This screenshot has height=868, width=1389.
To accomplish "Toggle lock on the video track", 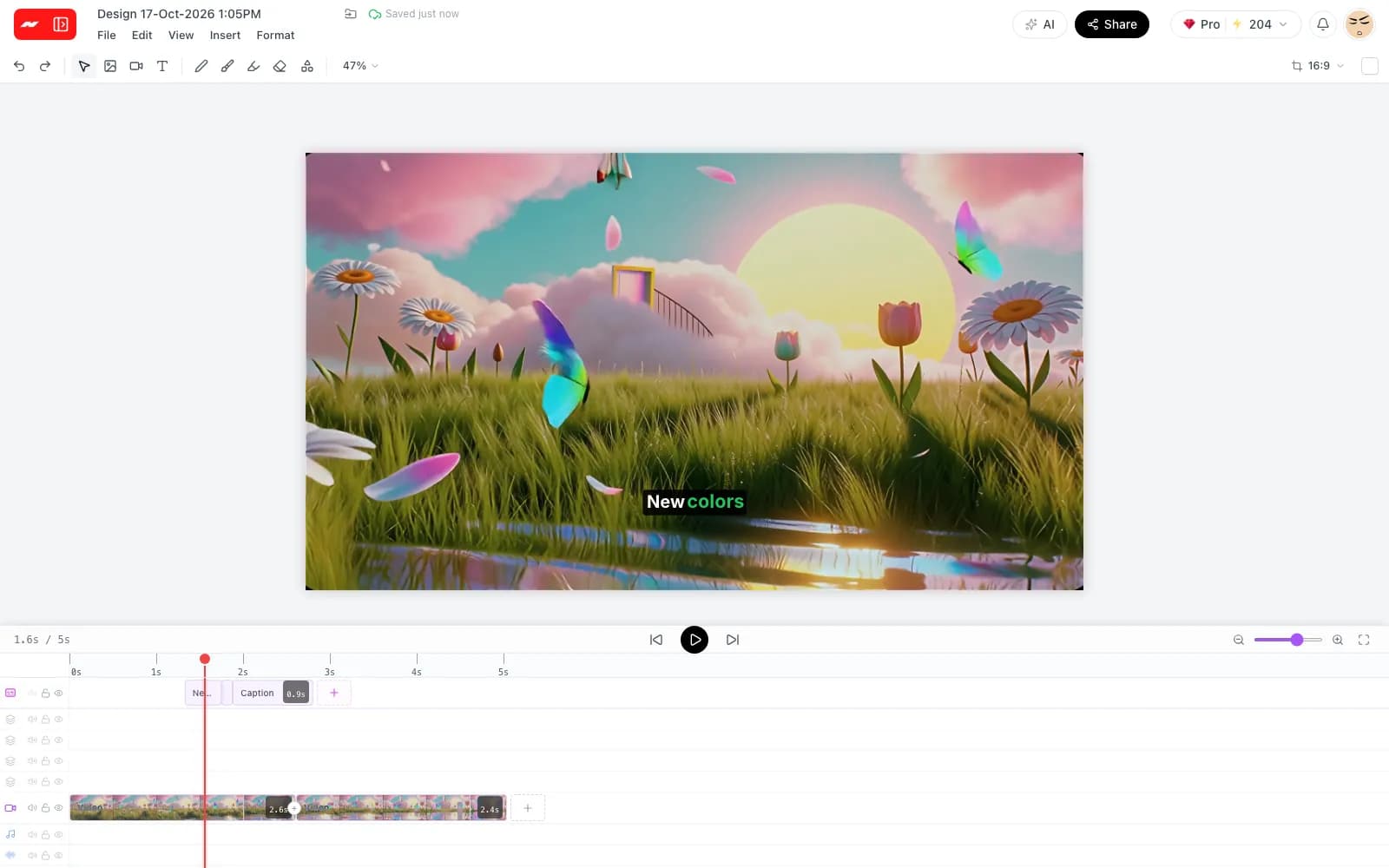I will point(46,808).
